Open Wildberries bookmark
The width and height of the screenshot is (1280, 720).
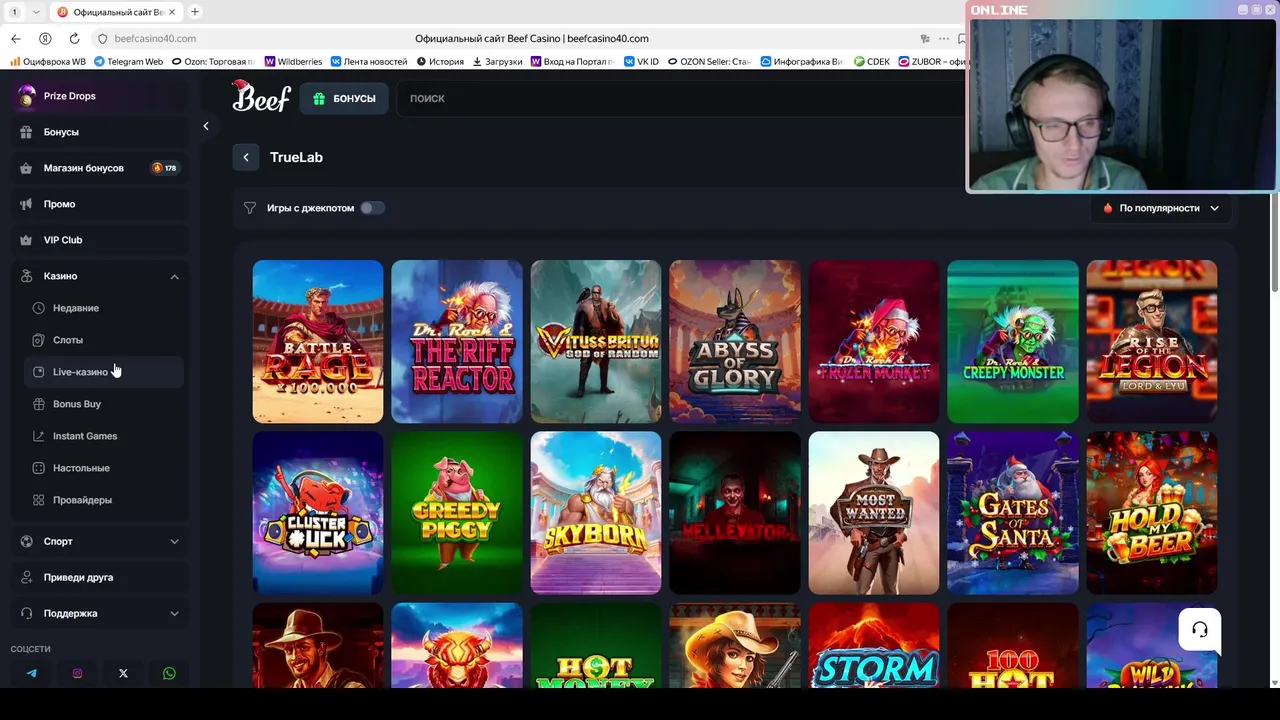(292, 61)
